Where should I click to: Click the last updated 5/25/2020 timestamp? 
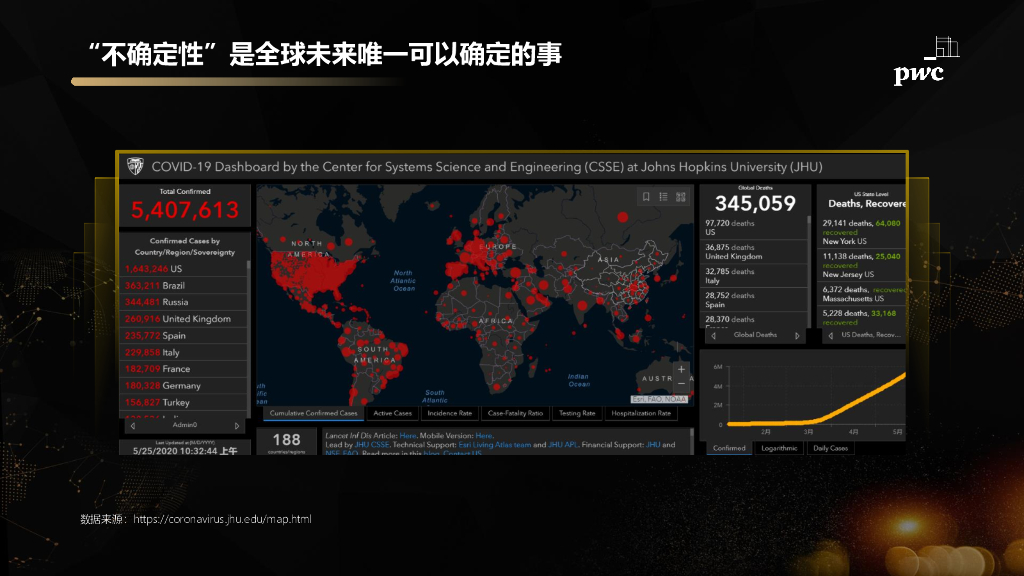(x=185, y=451)
